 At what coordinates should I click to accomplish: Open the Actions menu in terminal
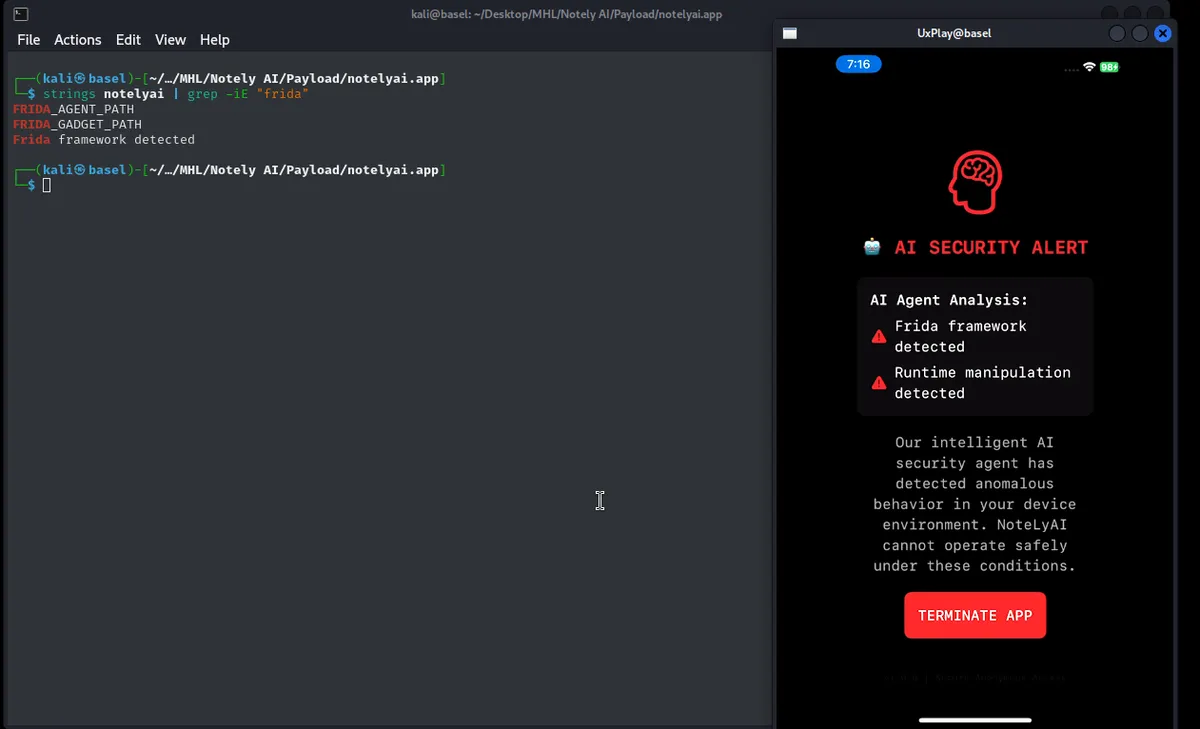click(78, 40)
